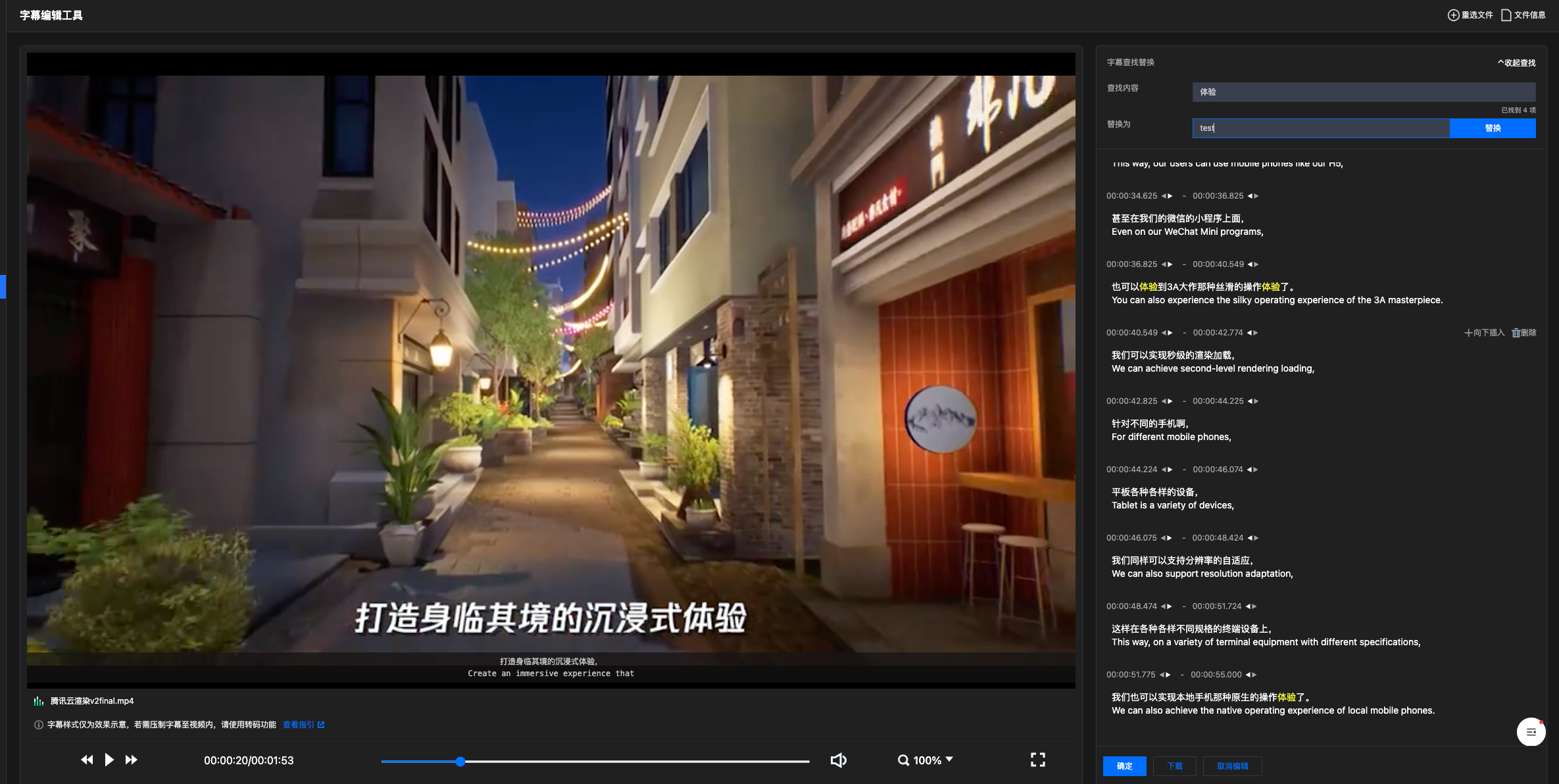
Task: Click 向下插入 to insert subtitle below
Action: pyautogui.click(x=1484, y=333)
